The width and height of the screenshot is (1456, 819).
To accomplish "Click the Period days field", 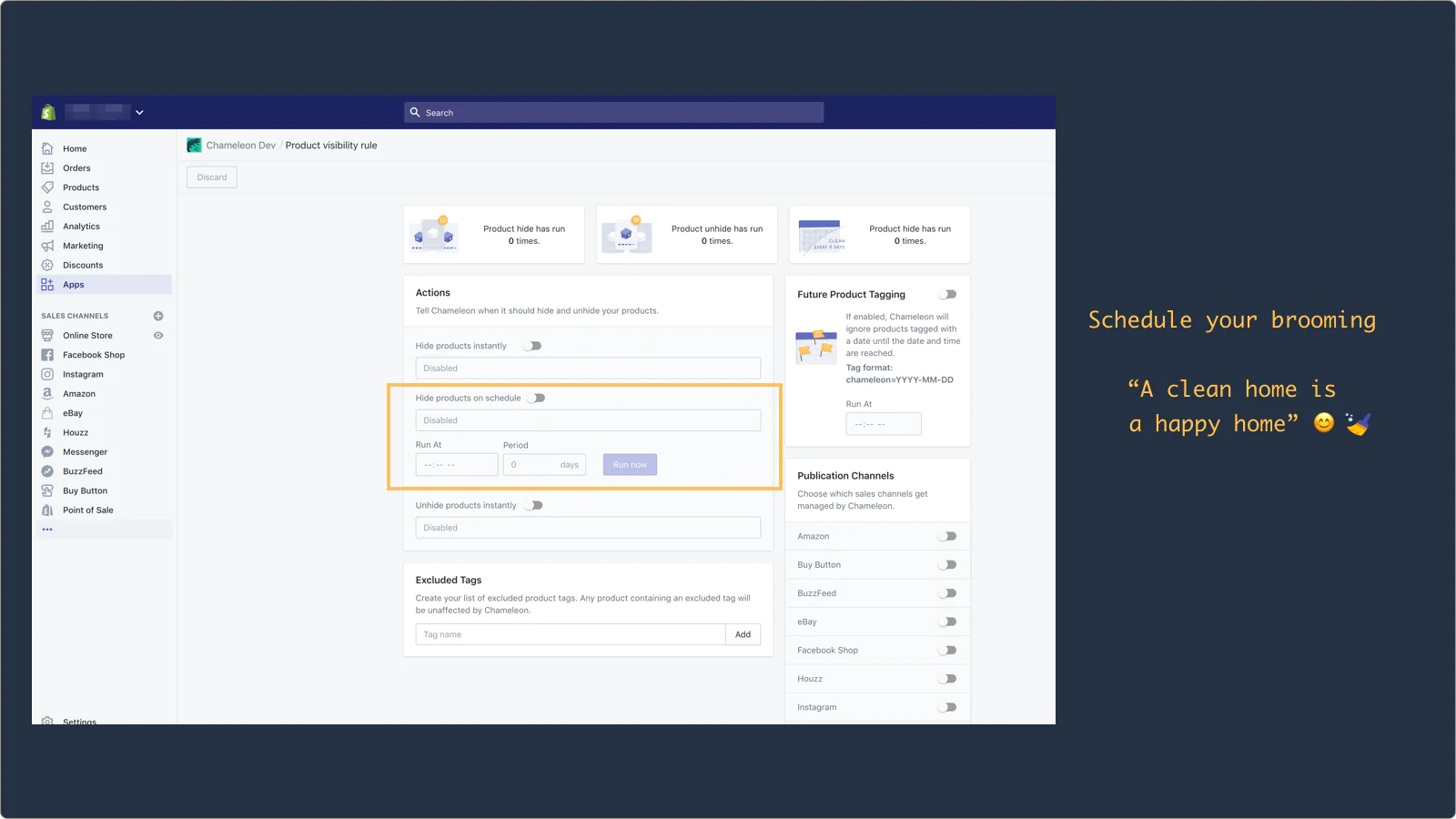I will coord(545,465).
